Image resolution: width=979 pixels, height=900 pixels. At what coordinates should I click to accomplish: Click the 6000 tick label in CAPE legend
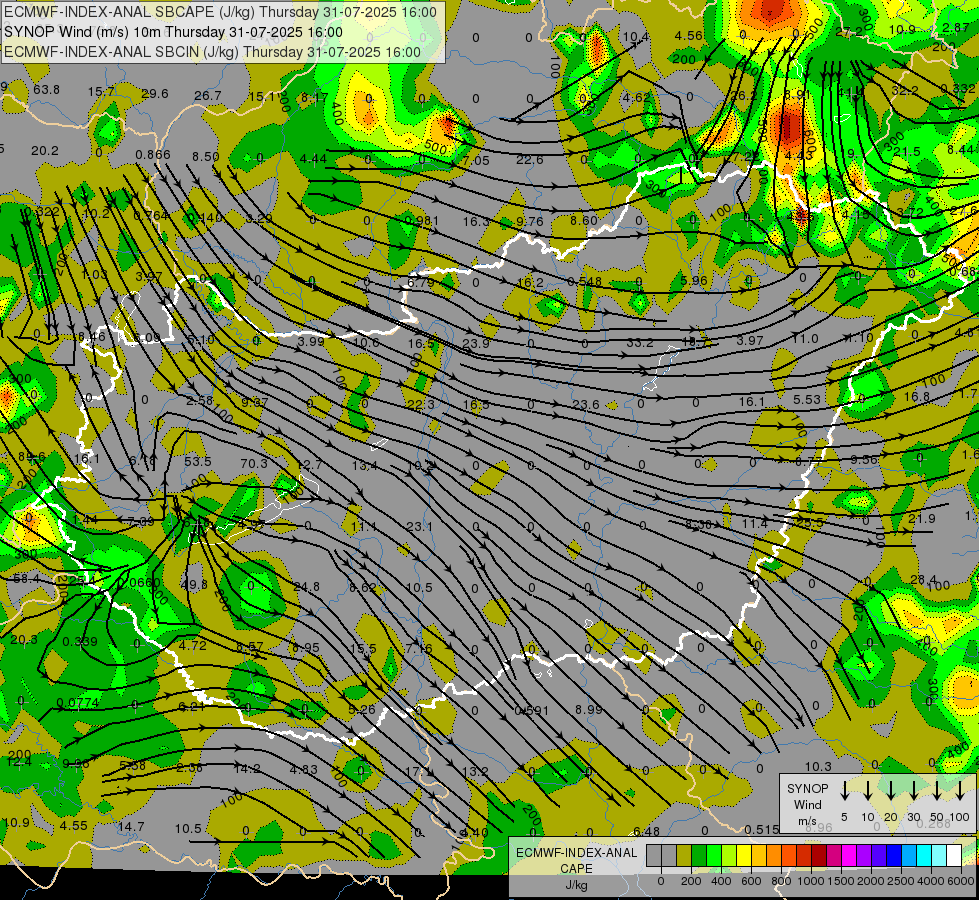coord(960,881)
